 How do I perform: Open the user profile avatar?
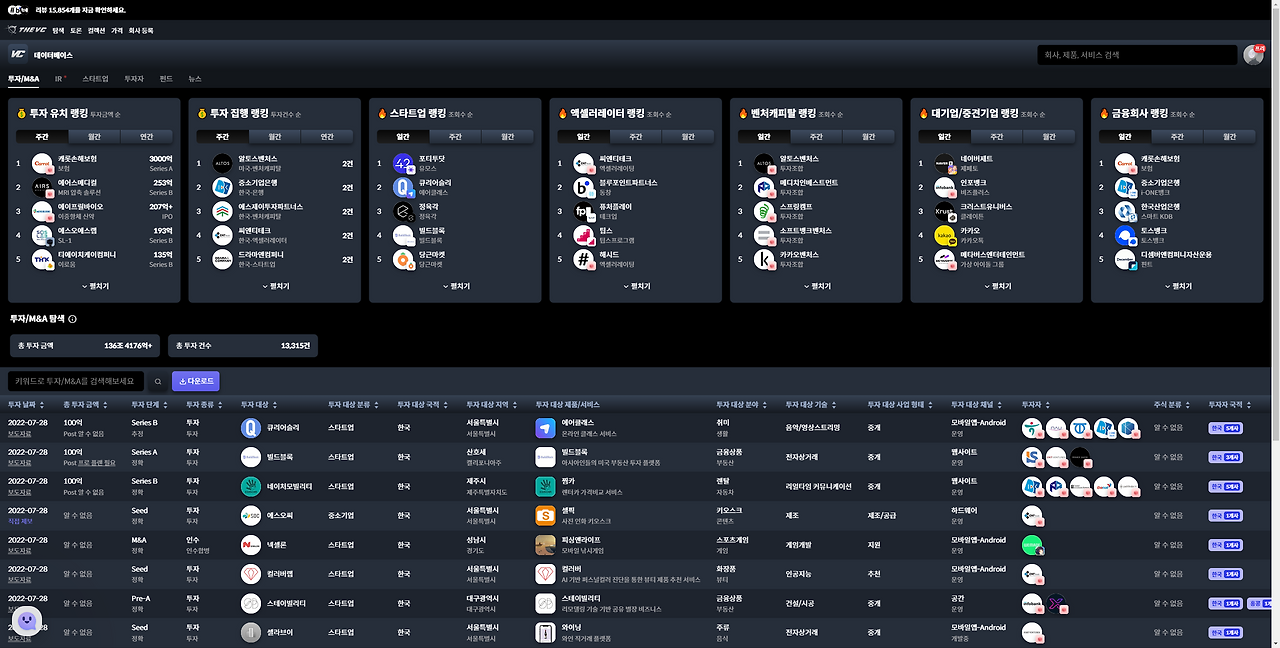coord(1253,55)
